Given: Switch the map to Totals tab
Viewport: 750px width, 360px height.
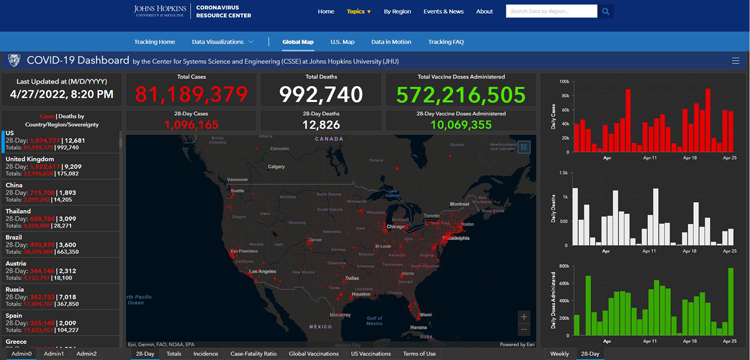Looking at the screenshot, I should tap(174, 354).
